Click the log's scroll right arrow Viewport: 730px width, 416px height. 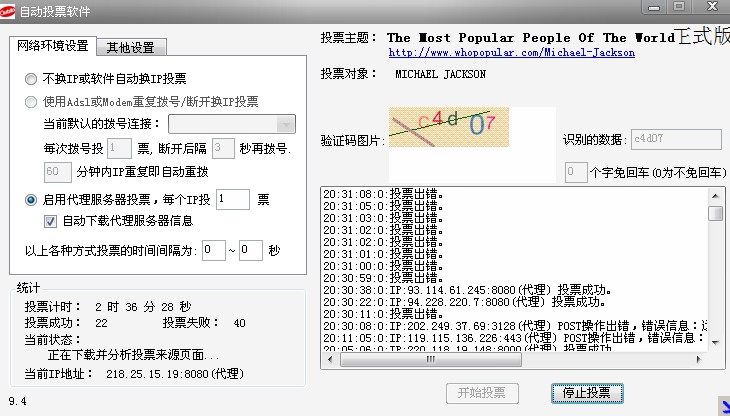699,359
